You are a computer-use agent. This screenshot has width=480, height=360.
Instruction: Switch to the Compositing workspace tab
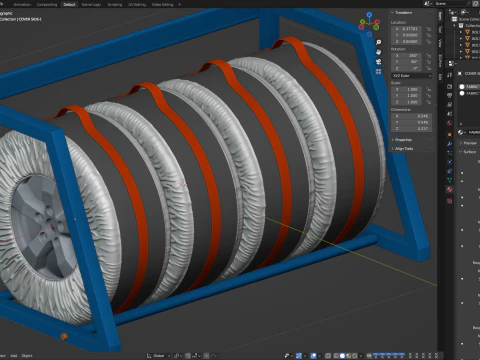(x=47, y=5)
